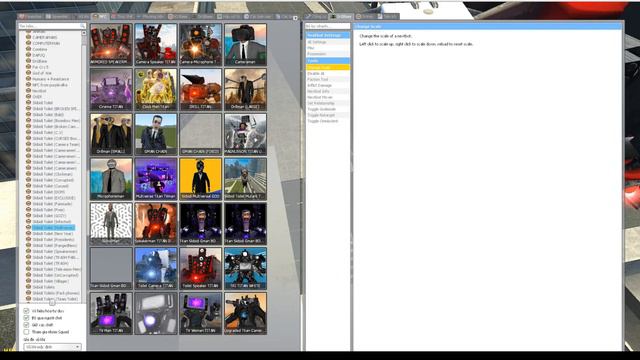Select the Toilet Speaker TITAN thumbnail
This screenshot has width=640, height=360.
coord(200,269)
